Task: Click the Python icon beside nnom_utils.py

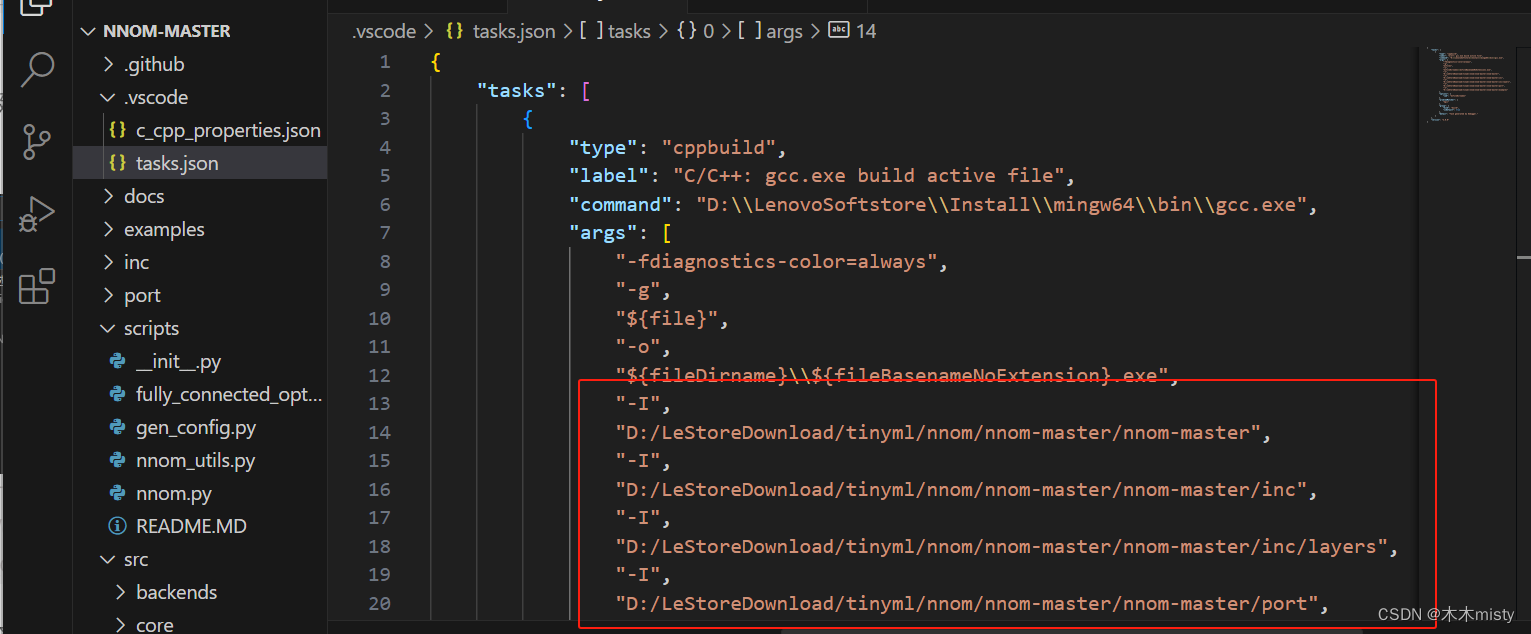Action: (x=117, y=460)
